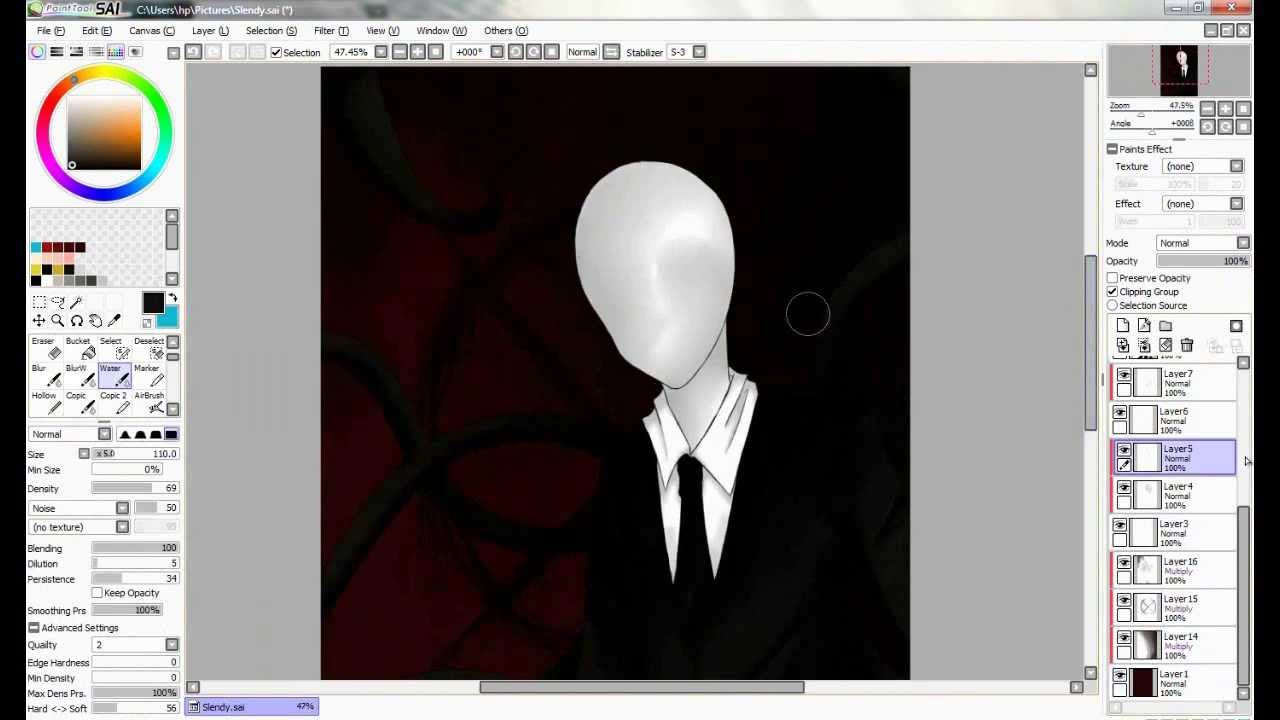
Task: Activate the rectangular selection tool
Action: pyautogui.click(x=38, y=302)
